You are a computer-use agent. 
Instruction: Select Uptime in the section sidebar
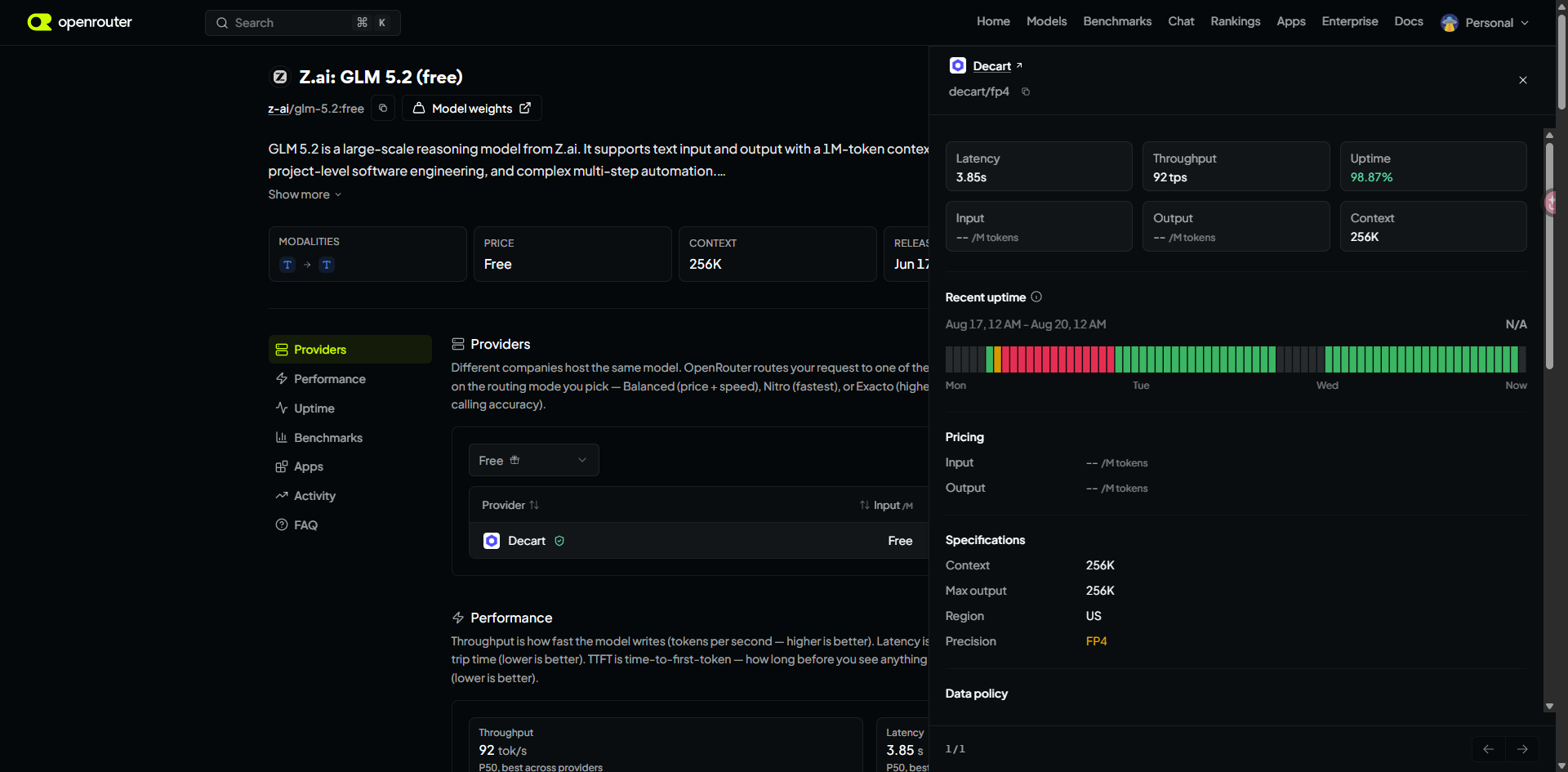tap(350, 408)
